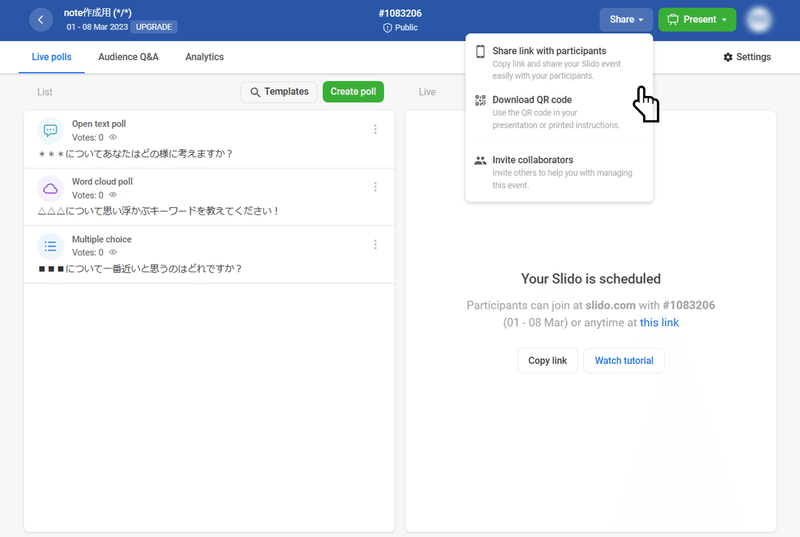Select Invite collaborators option
Screen dimensions: 800x537
tap(559, 172)
